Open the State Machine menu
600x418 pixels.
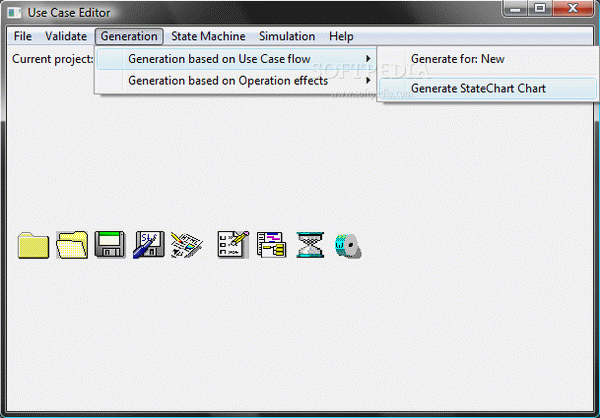pos(208,36)
